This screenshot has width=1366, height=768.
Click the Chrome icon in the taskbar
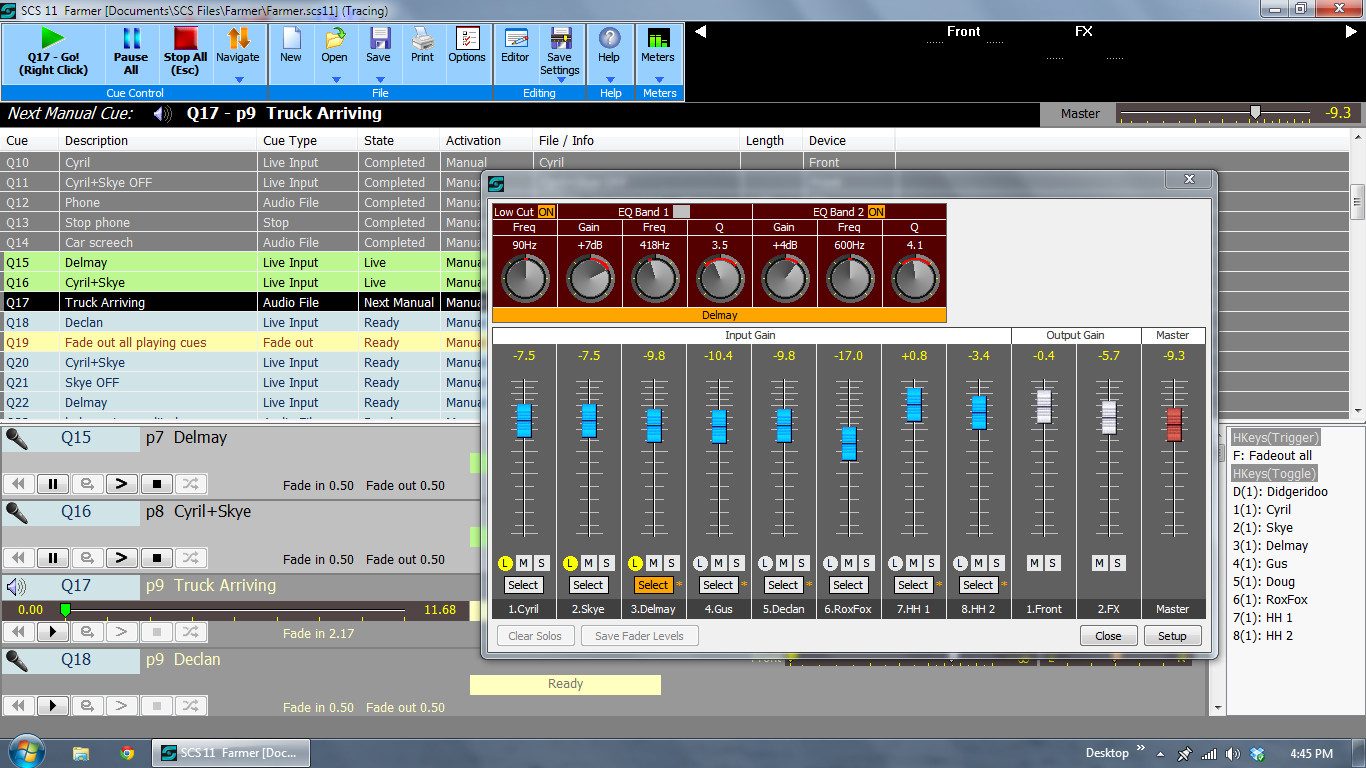tap(127, 753)
